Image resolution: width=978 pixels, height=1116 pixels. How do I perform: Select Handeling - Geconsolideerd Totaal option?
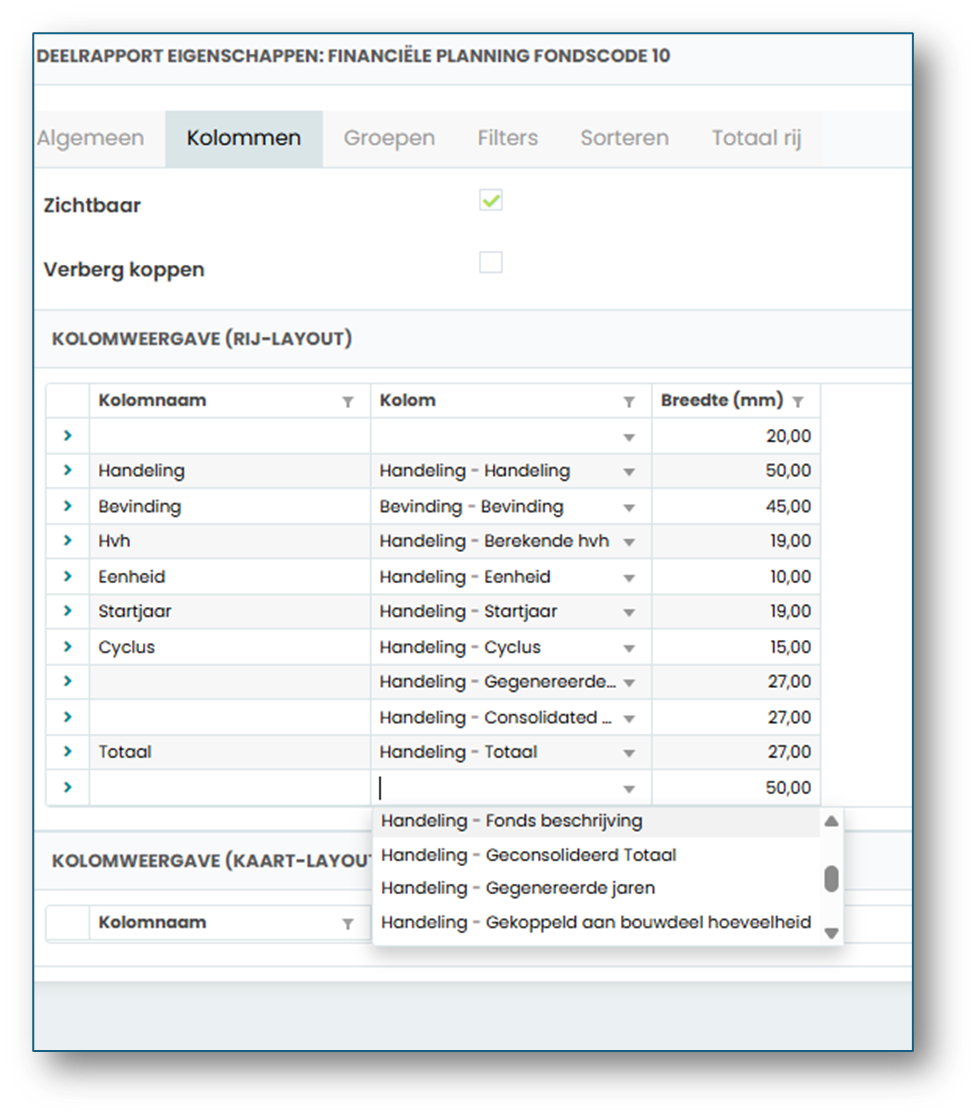pyautogui.click(x=596, y=855)
